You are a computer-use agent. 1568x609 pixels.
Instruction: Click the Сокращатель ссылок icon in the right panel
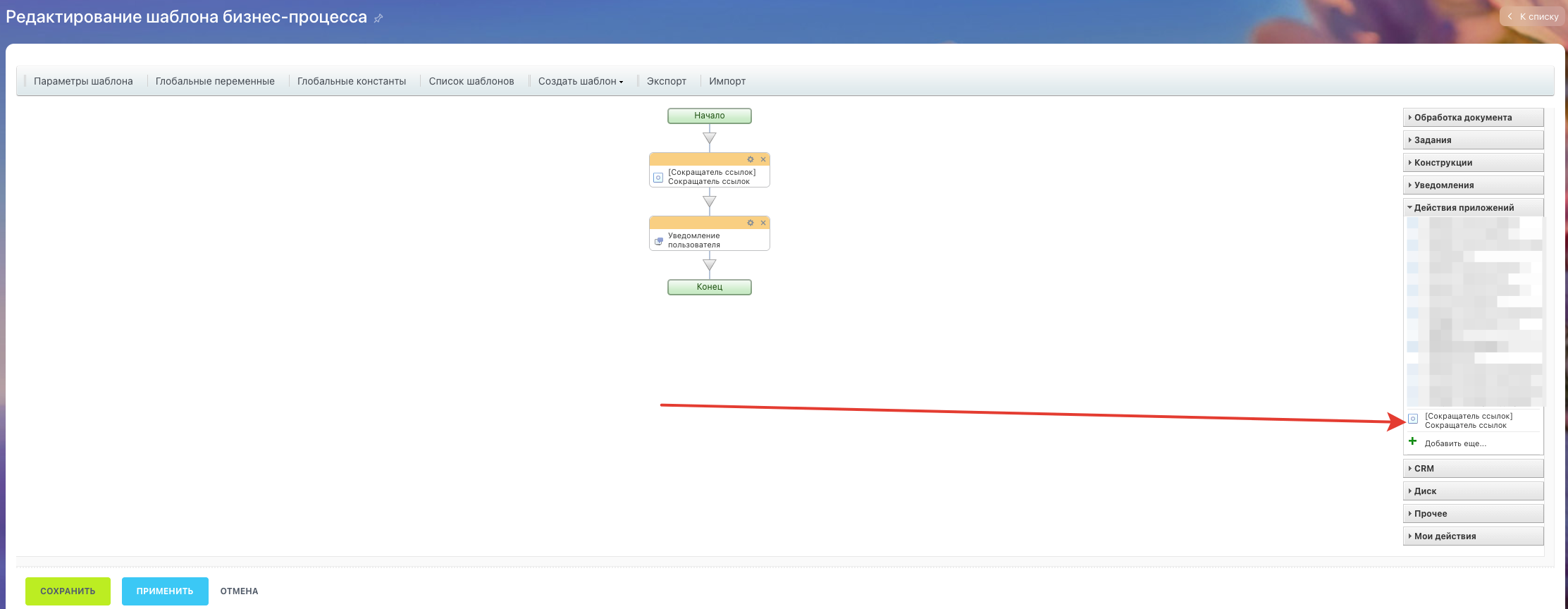click(x=1413, y=419)
